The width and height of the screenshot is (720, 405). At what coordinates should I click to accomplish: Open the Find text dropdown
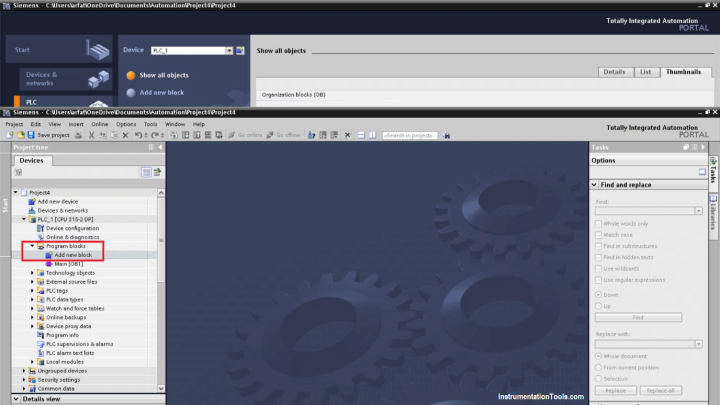(x=699, y=211)
